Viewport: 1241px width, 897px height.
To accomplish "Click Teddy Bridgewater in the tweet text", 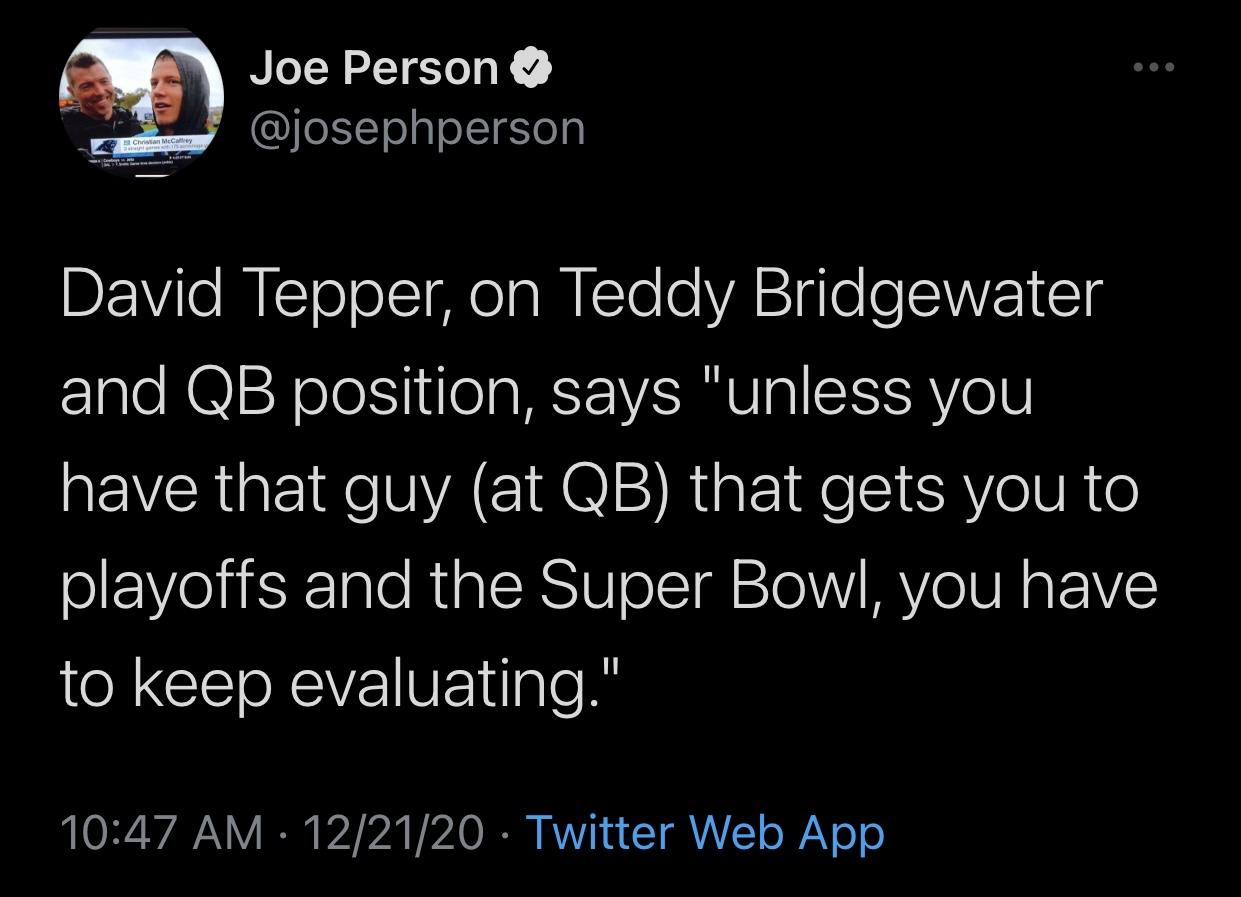I will (834, 294).
